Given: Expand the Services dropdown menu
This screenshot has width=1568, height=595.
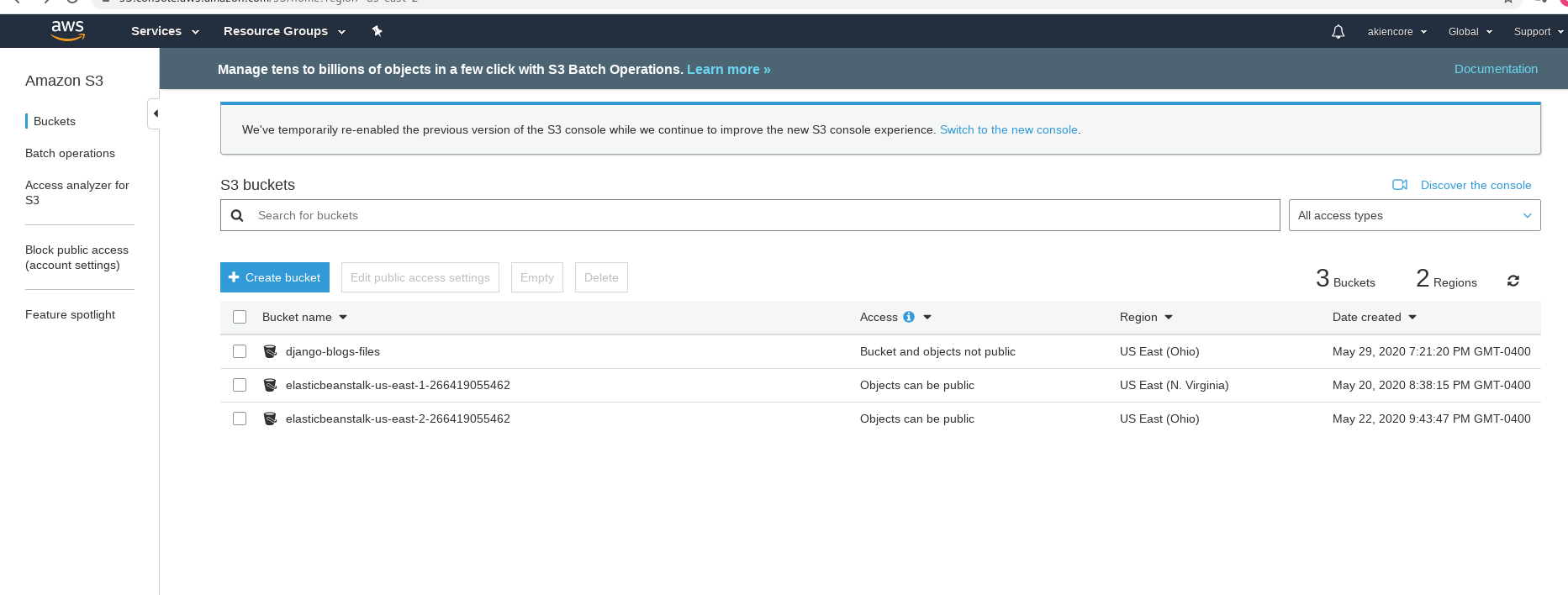Looking at the screenshot, I should [165, 31].
